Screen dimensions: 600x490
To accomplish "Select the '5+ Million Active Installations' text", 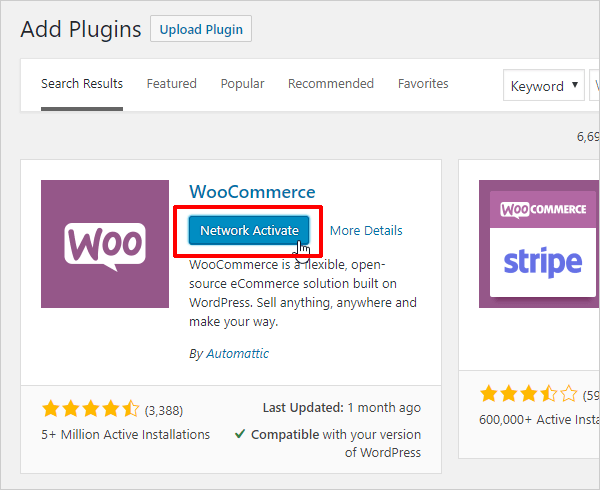I will click(x=126, y=435).
